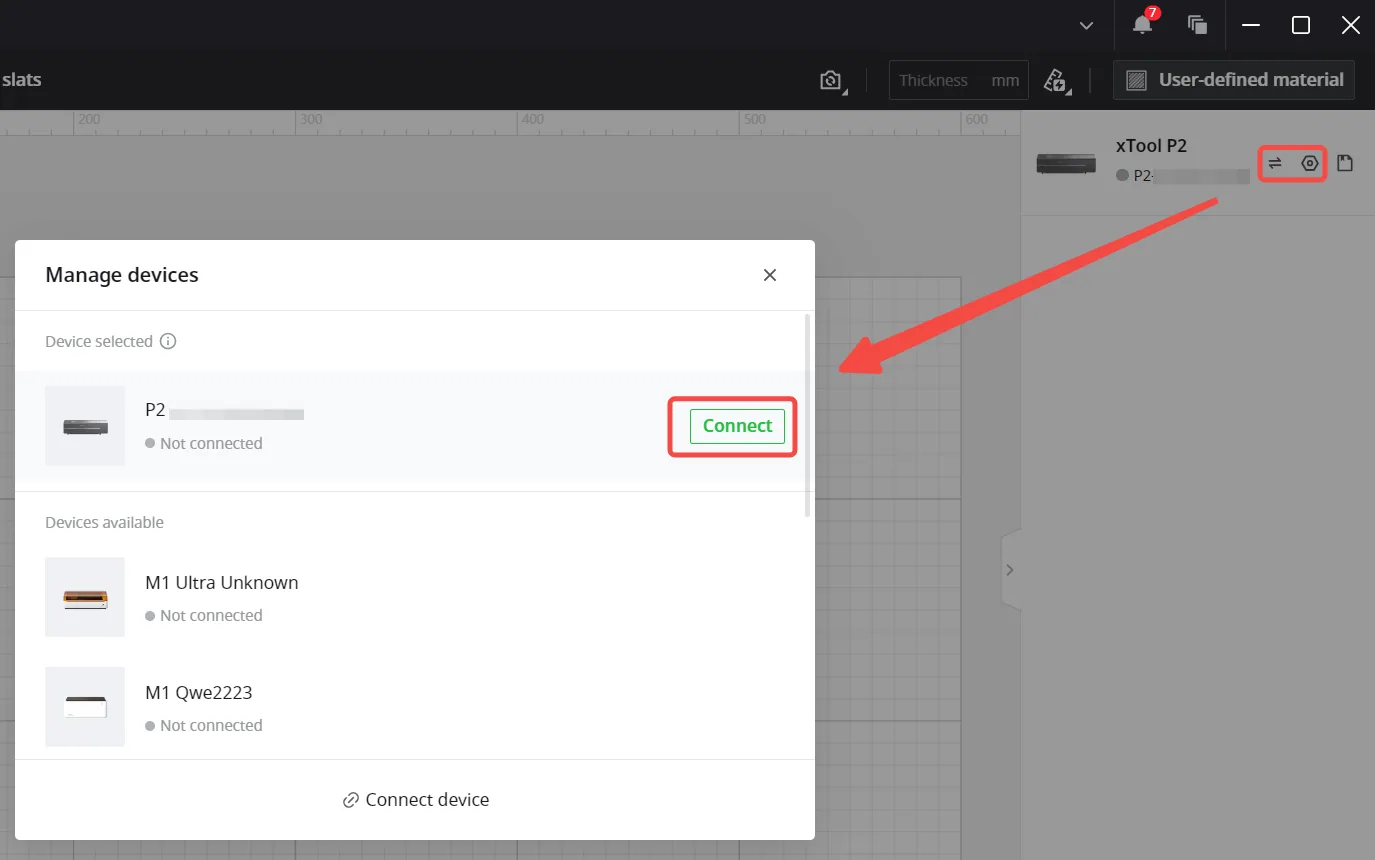Open the material settings icon beside Thickness
1375x860 pixels.
(x=1056, y=81)
